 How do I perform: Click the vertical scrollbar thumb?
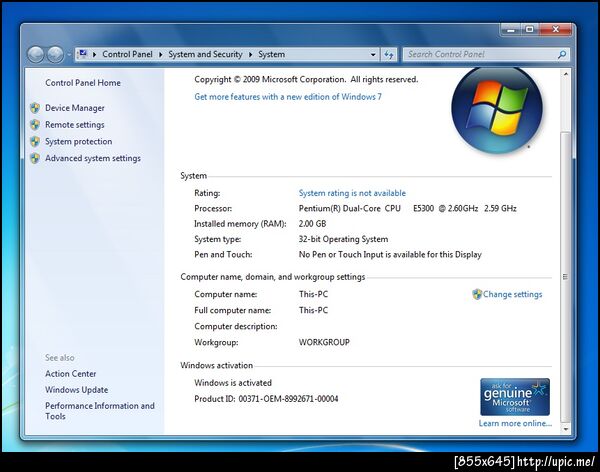[566, 276]
